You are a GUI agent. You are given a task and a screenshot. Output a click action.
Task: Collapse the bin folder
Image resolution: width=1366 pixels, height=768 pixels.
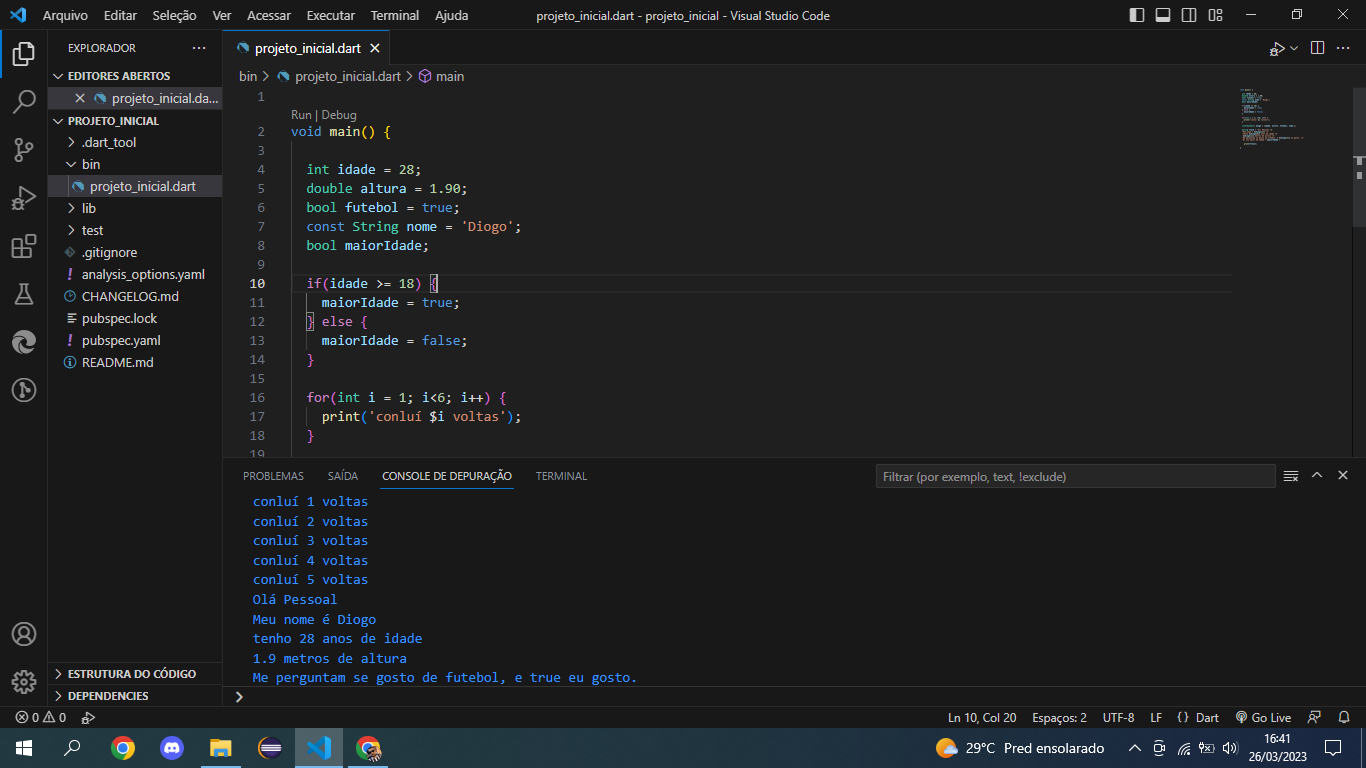[x=135, y=164]
